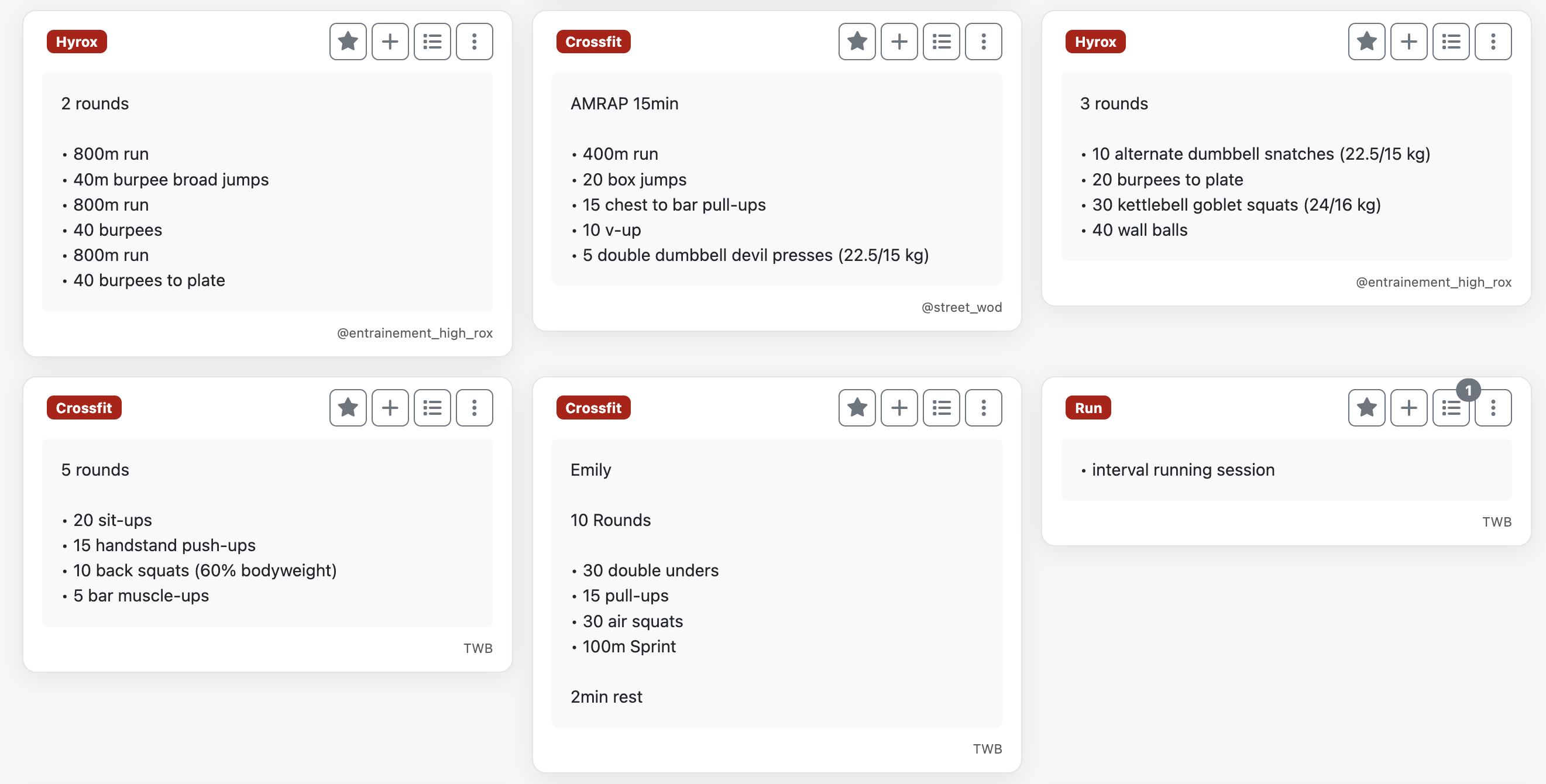Show list for 3 rounds Hyrox card
The height and width of the screenshot is (784, 1546).
pos(1451,42)
